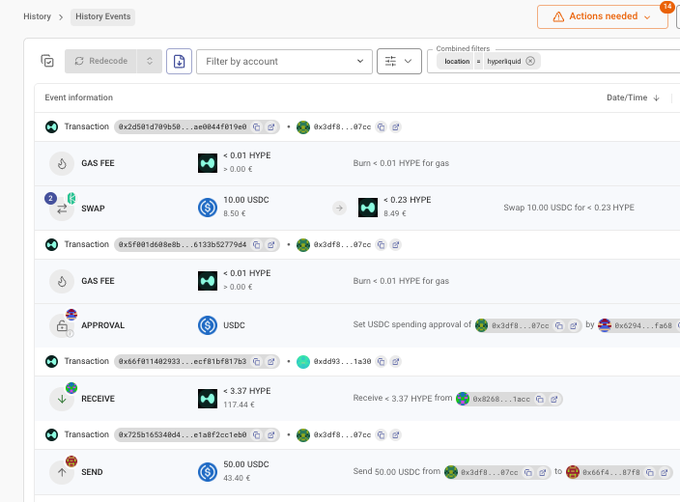Sort by Date/Time column arrow
Viewport: 680px width, 502px height.
tap(657, 98)
